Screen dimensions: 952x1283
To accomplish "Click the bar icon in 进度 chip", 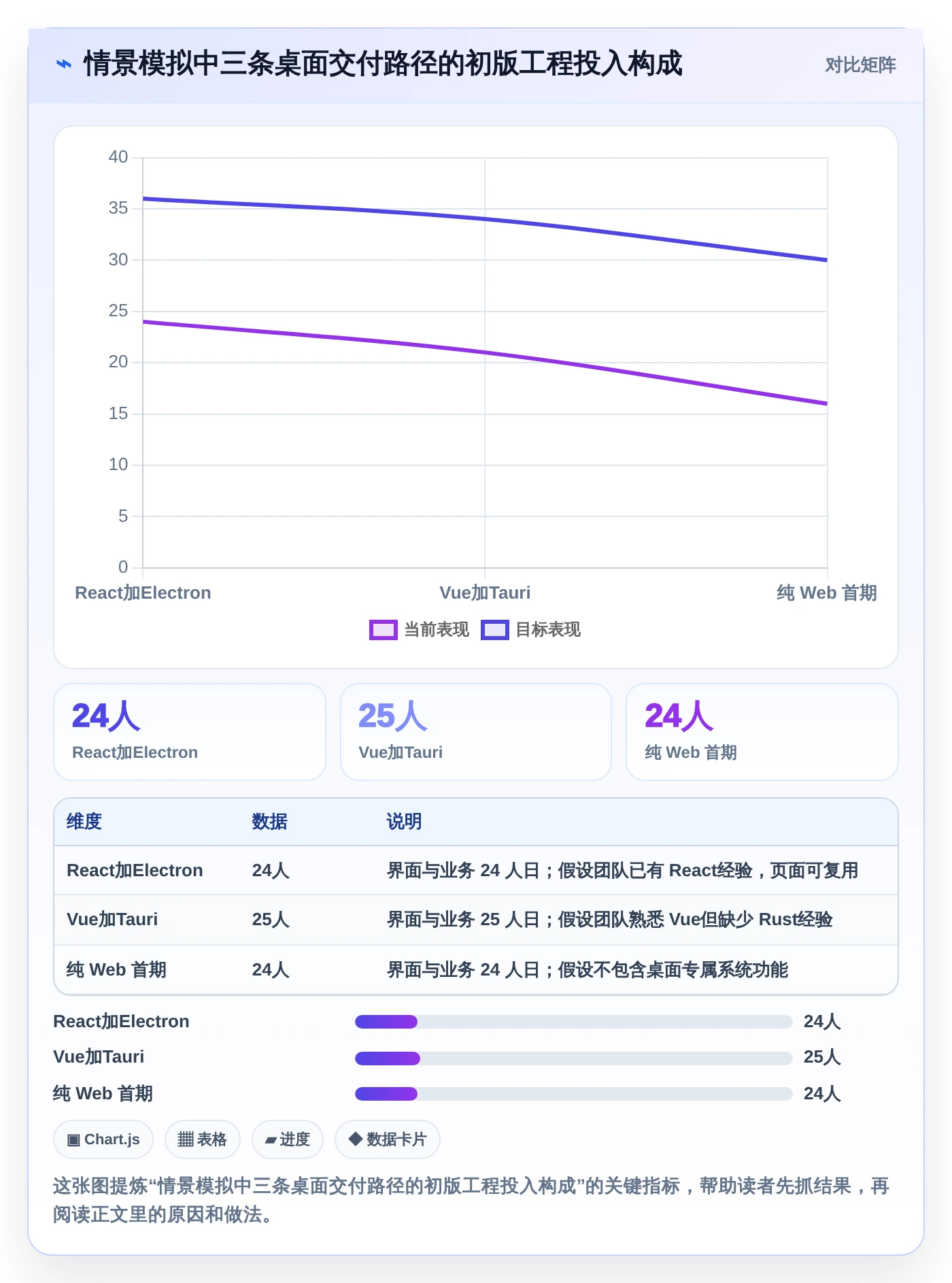I will [271, 1140].
